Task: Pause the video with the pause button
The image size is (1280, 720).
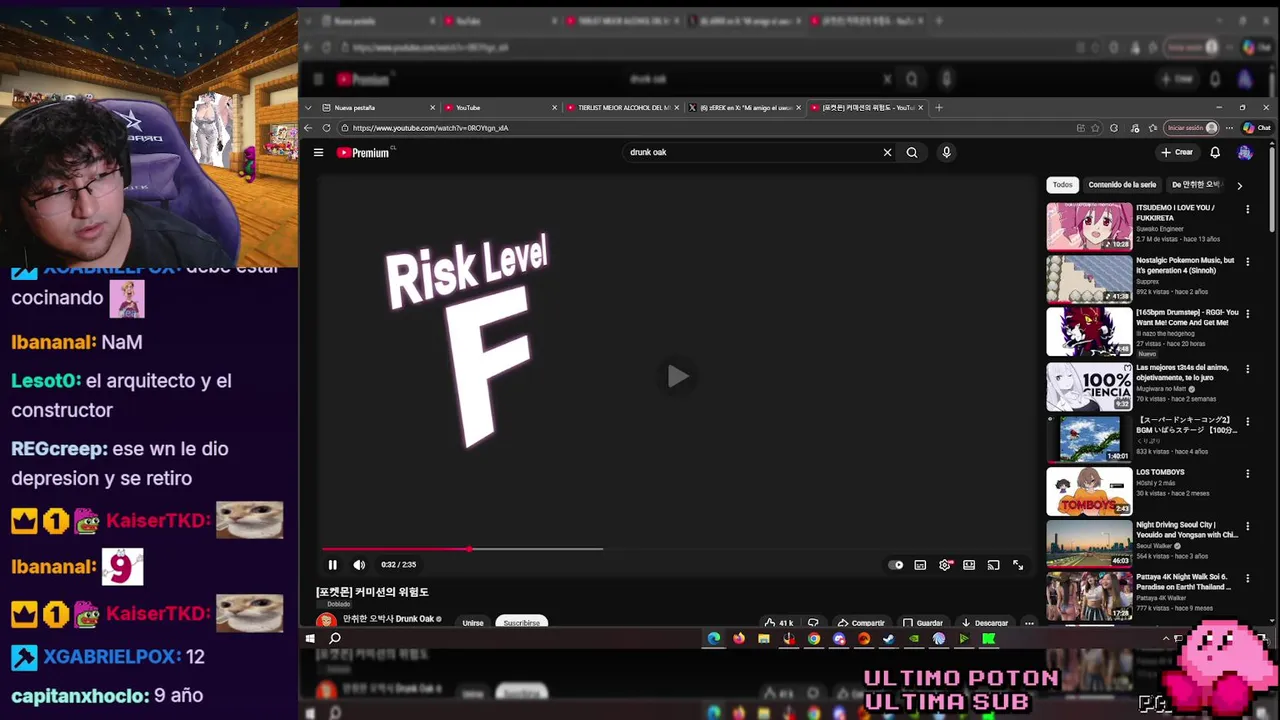Action: tap(332, 565)
